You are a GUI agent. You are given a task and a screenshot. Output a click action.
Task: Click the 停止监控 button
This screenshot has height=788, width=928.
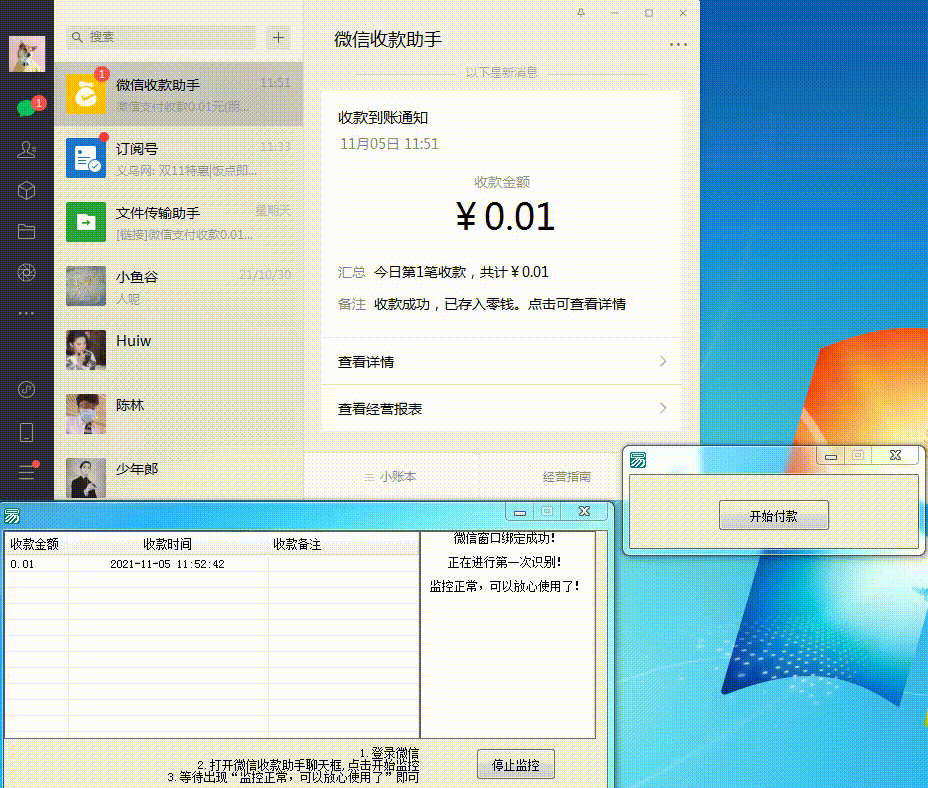coord(515,764)
